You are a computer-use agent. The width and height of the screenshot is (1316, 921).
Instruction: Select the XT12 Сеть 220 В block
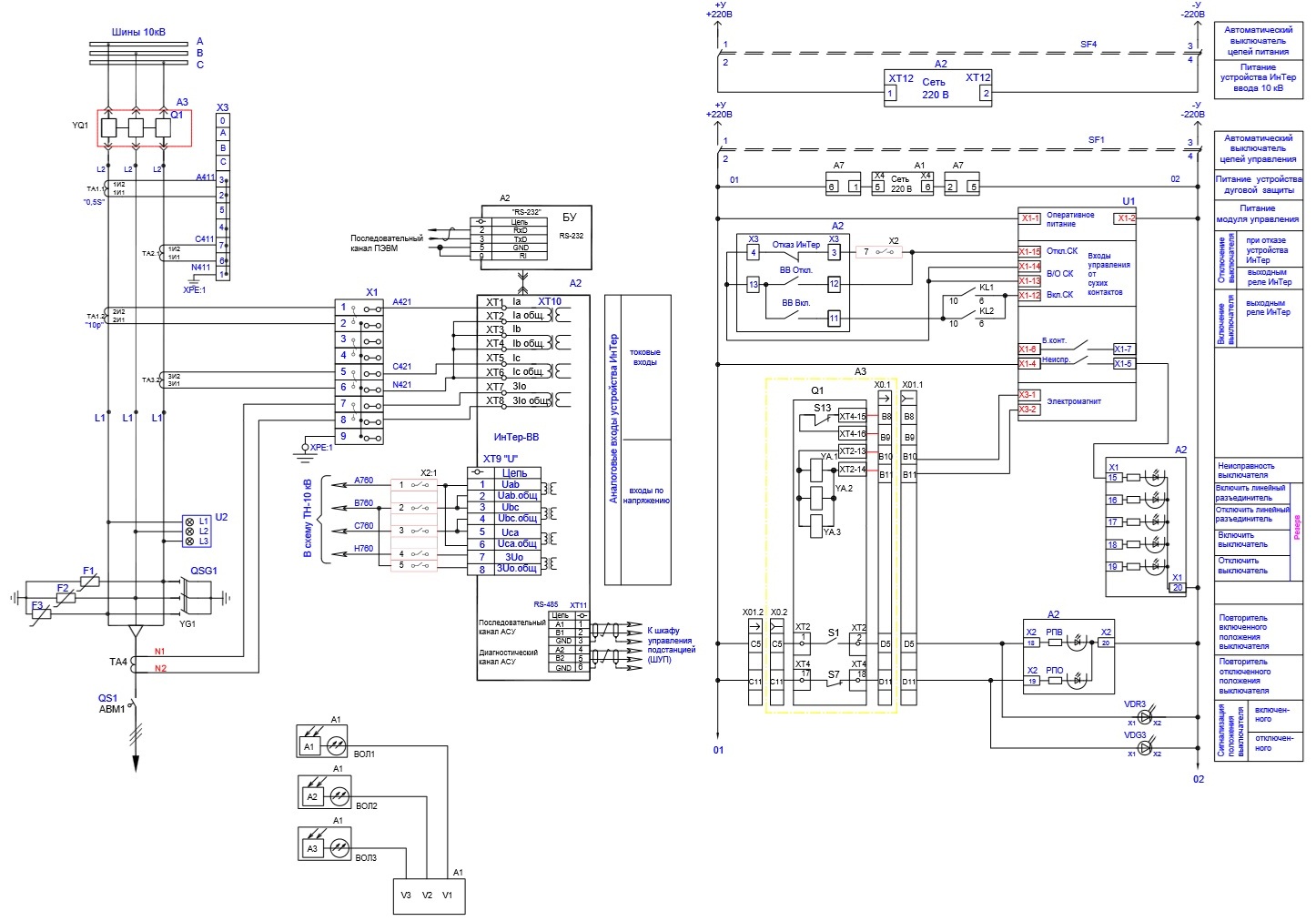[938, 88]
